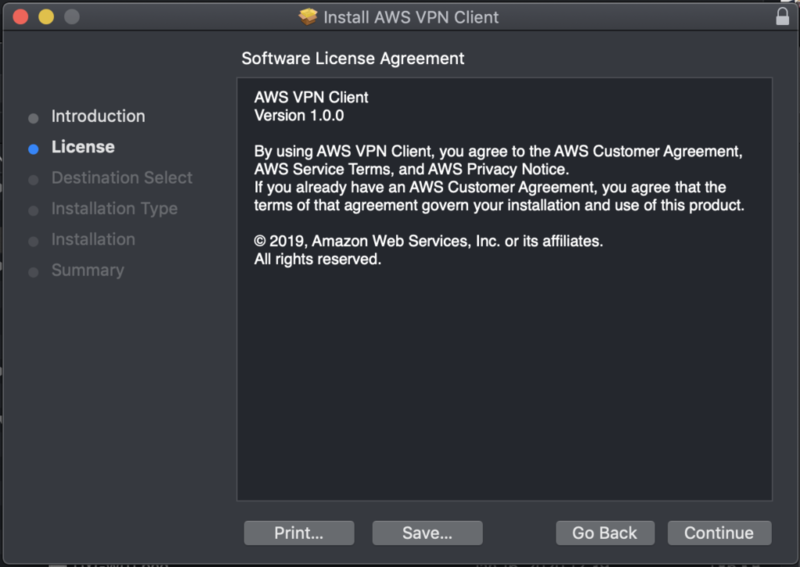Image resolution: width=800 pixels, height=567 pixels.
Task: Select the License step in sidebar
Action: coord(83,147)
